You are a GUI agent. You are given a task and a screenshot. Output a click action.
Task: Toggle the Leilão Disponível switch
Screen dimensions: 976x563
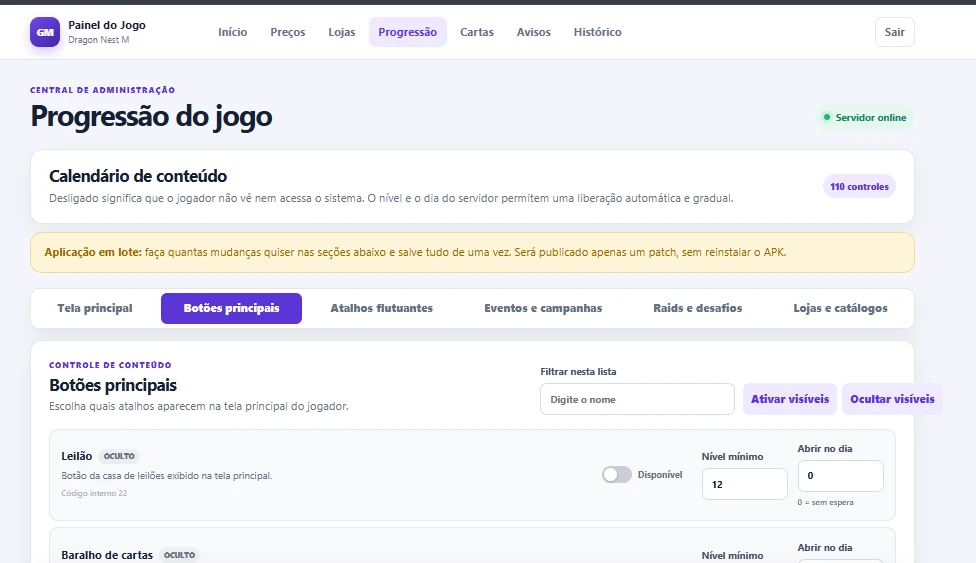tap(616, 475)
